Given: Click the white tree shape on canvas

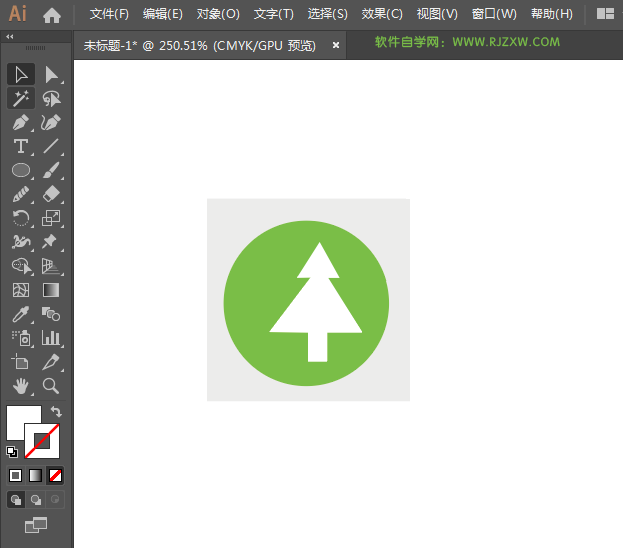Looking at the screenshot, I should point(316,302).
